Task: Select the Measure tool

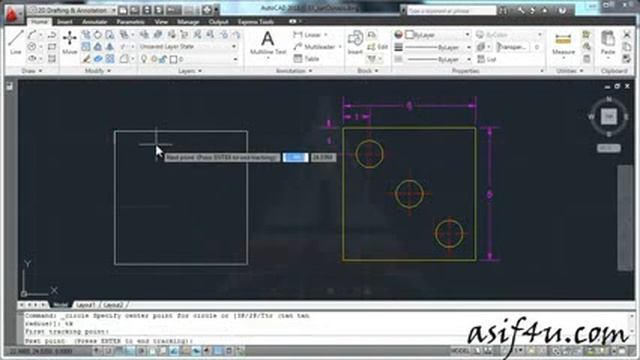Action: coord(563,44)
